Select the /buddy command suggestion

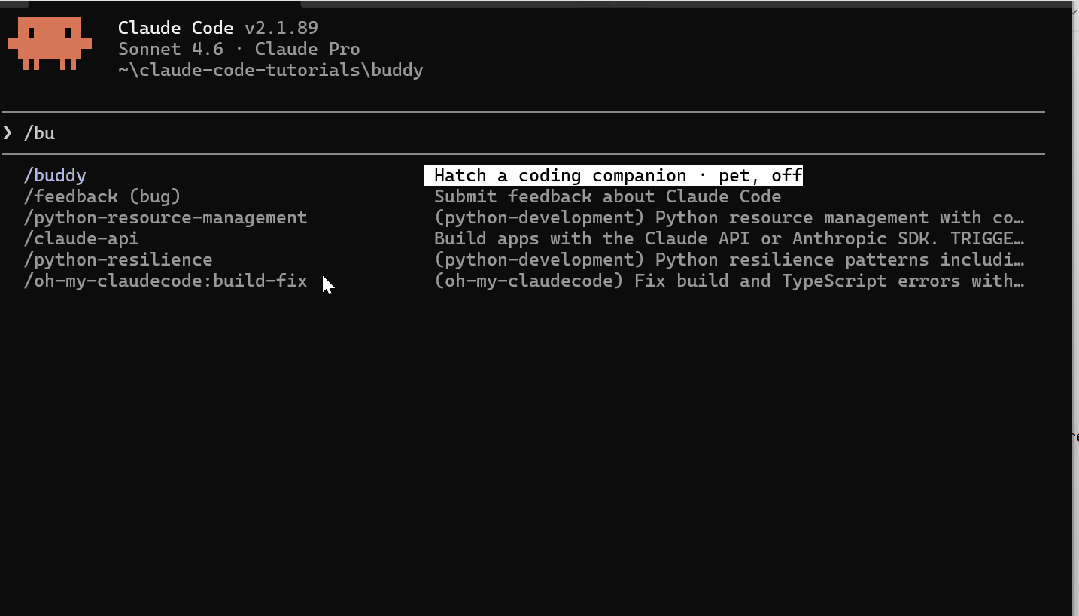pyautogui.click(x=55, y=176)
